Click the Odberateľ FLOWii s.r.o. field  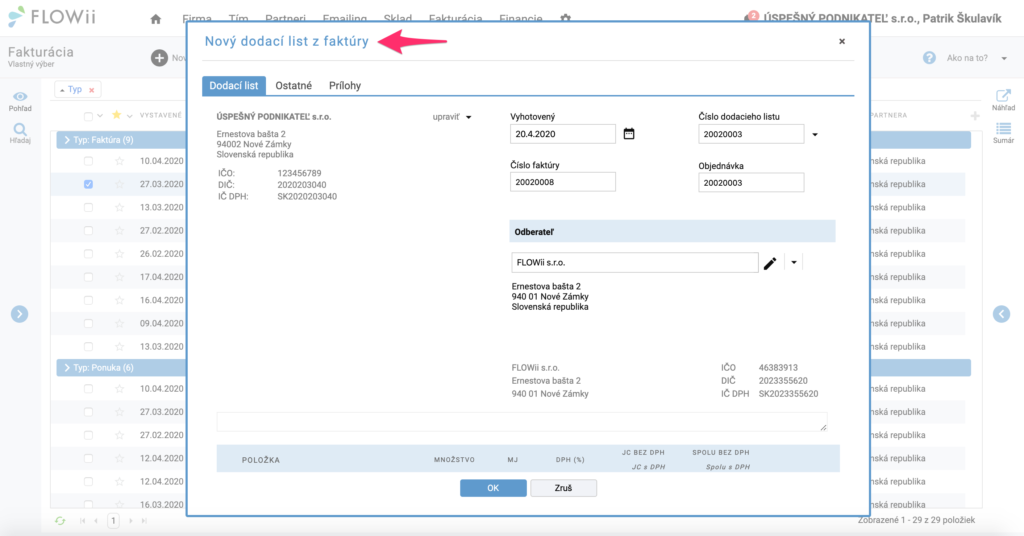[635, 262]
